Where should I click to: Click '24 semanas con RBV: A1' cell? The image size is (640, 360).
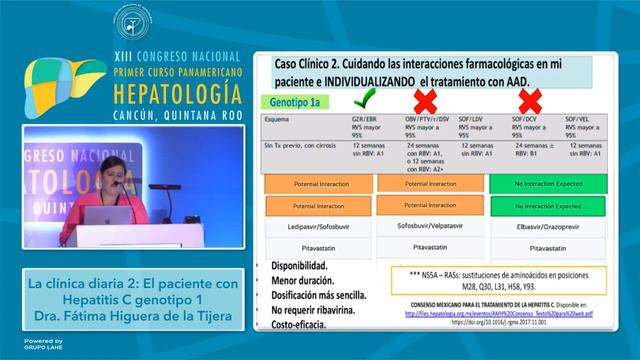(425, 157)
